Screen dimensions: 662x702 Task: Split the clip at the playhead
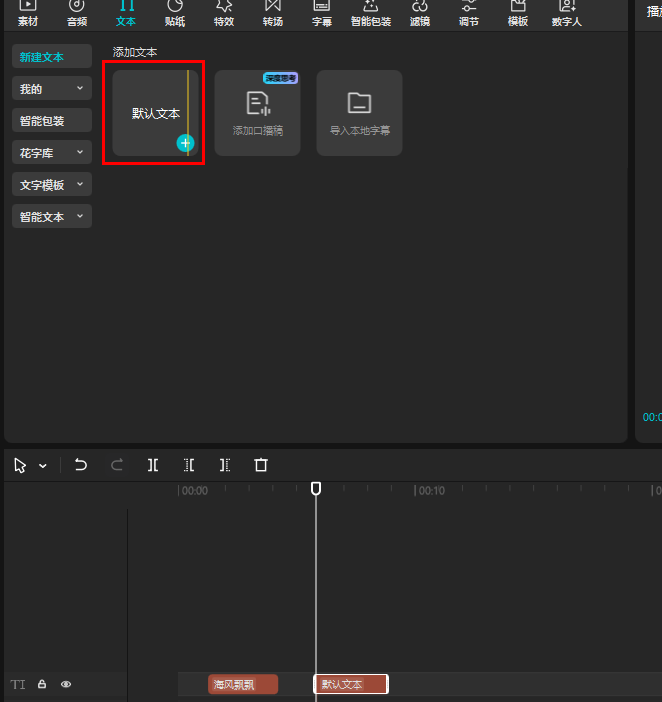[x=153, y=465]
